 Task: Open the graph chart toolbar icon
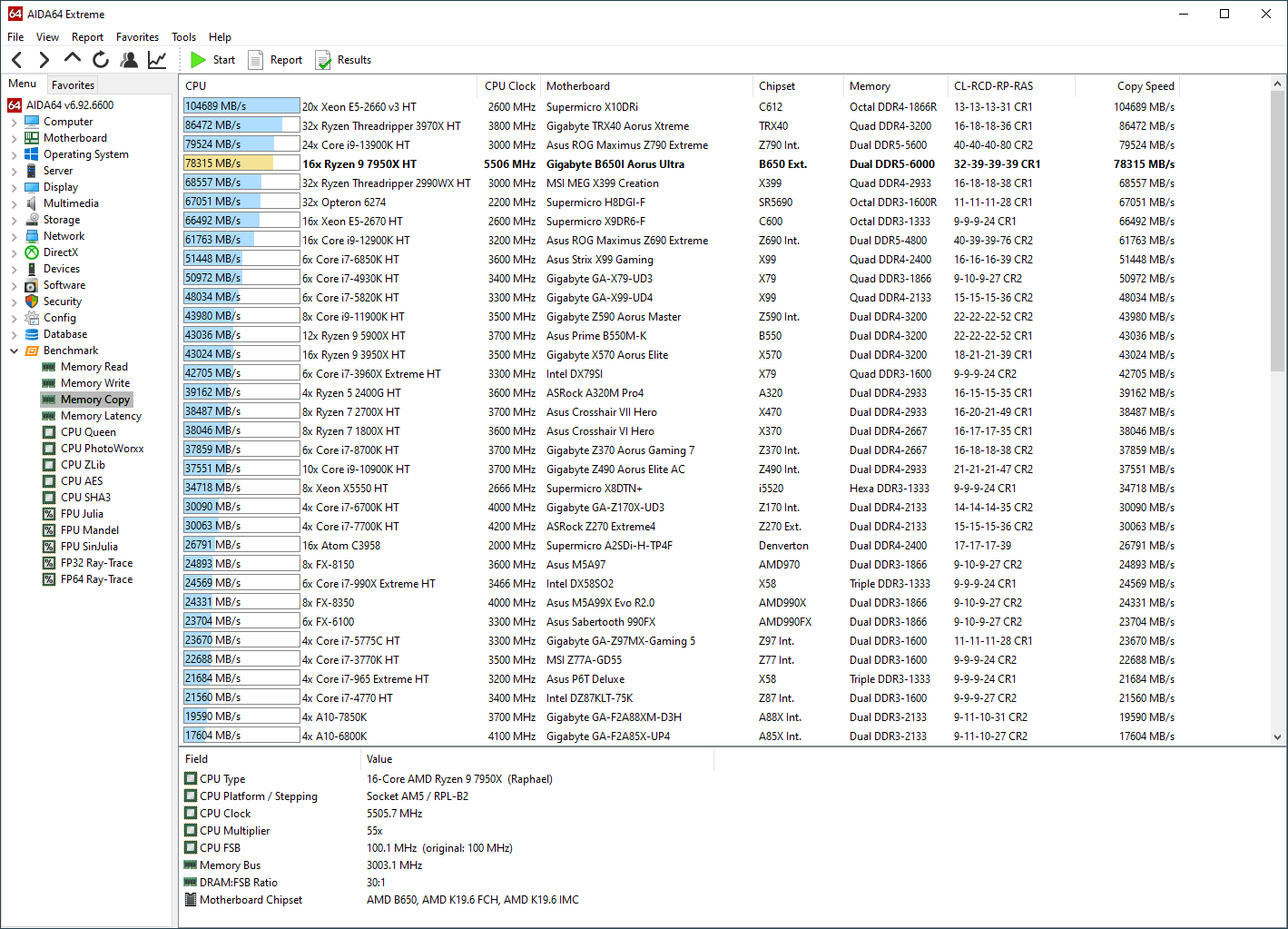pyautogui.click(x=157, y=60)
